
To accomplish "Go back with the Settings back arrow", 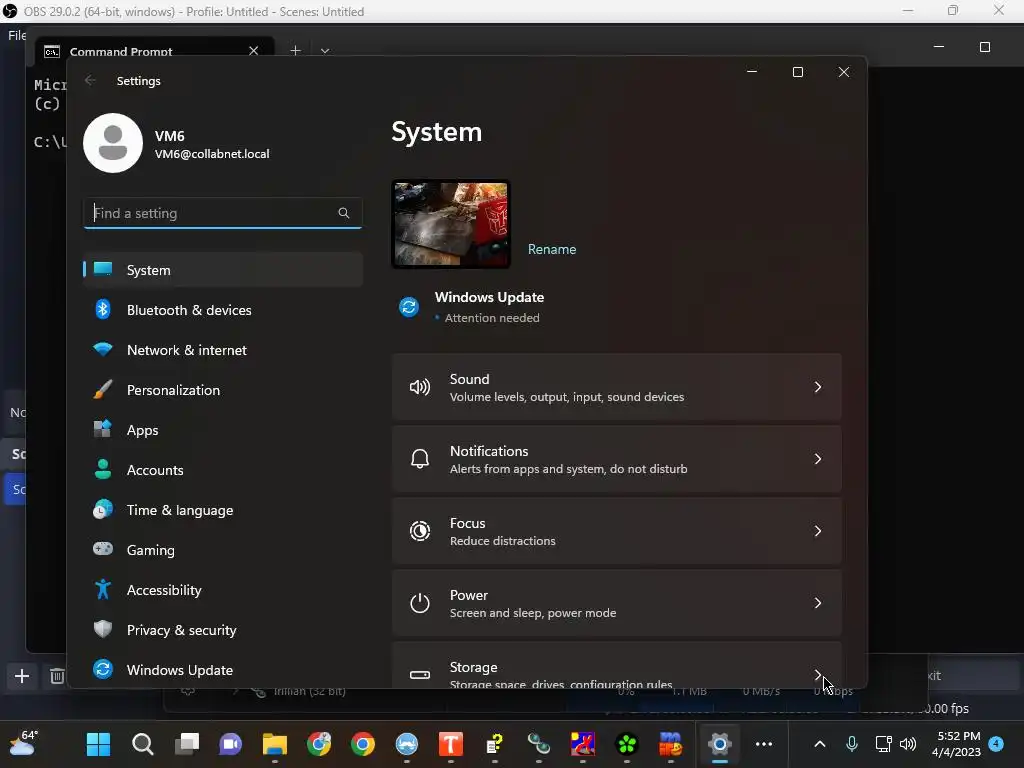I will point(90,80).
